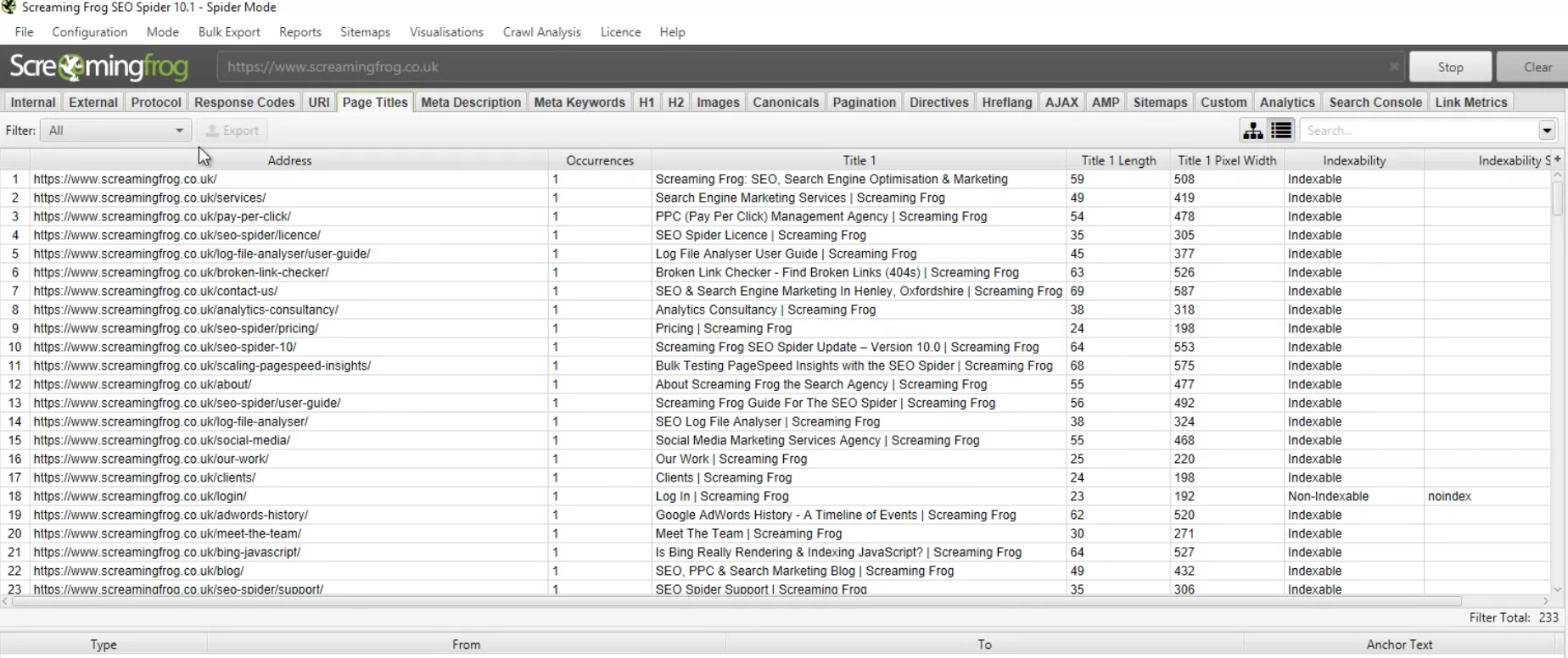Click the Screaming Frog logo
The width and height of the screenshot is (1568, 658).
pyautogui.click(x=99, y=67)
